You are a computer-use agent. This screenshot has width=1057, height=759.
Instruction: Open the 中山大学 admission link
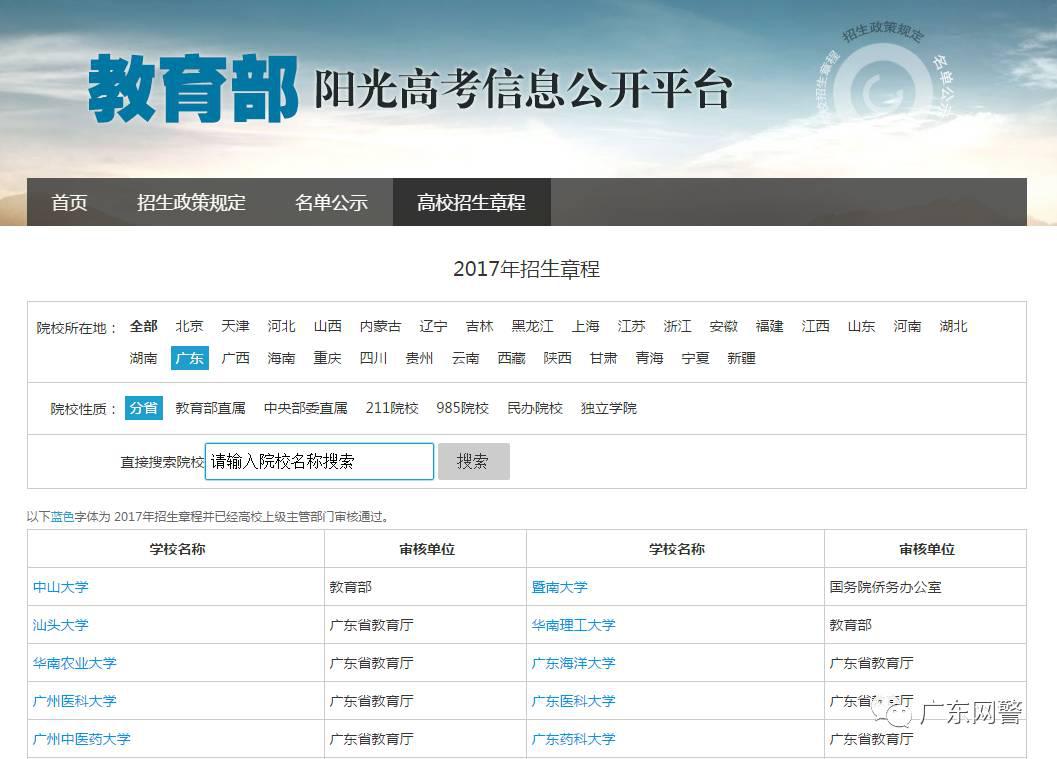(60, 587)
